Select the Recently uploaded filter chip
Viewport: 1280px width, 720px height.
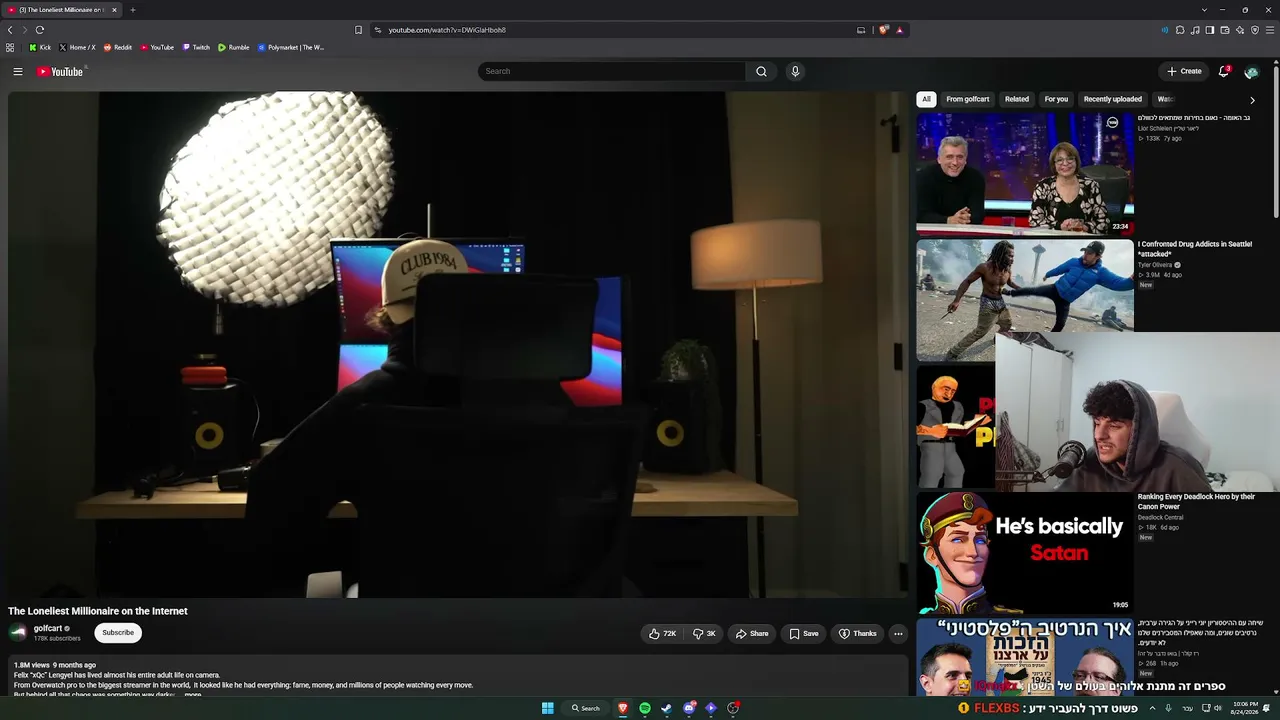1113,99
